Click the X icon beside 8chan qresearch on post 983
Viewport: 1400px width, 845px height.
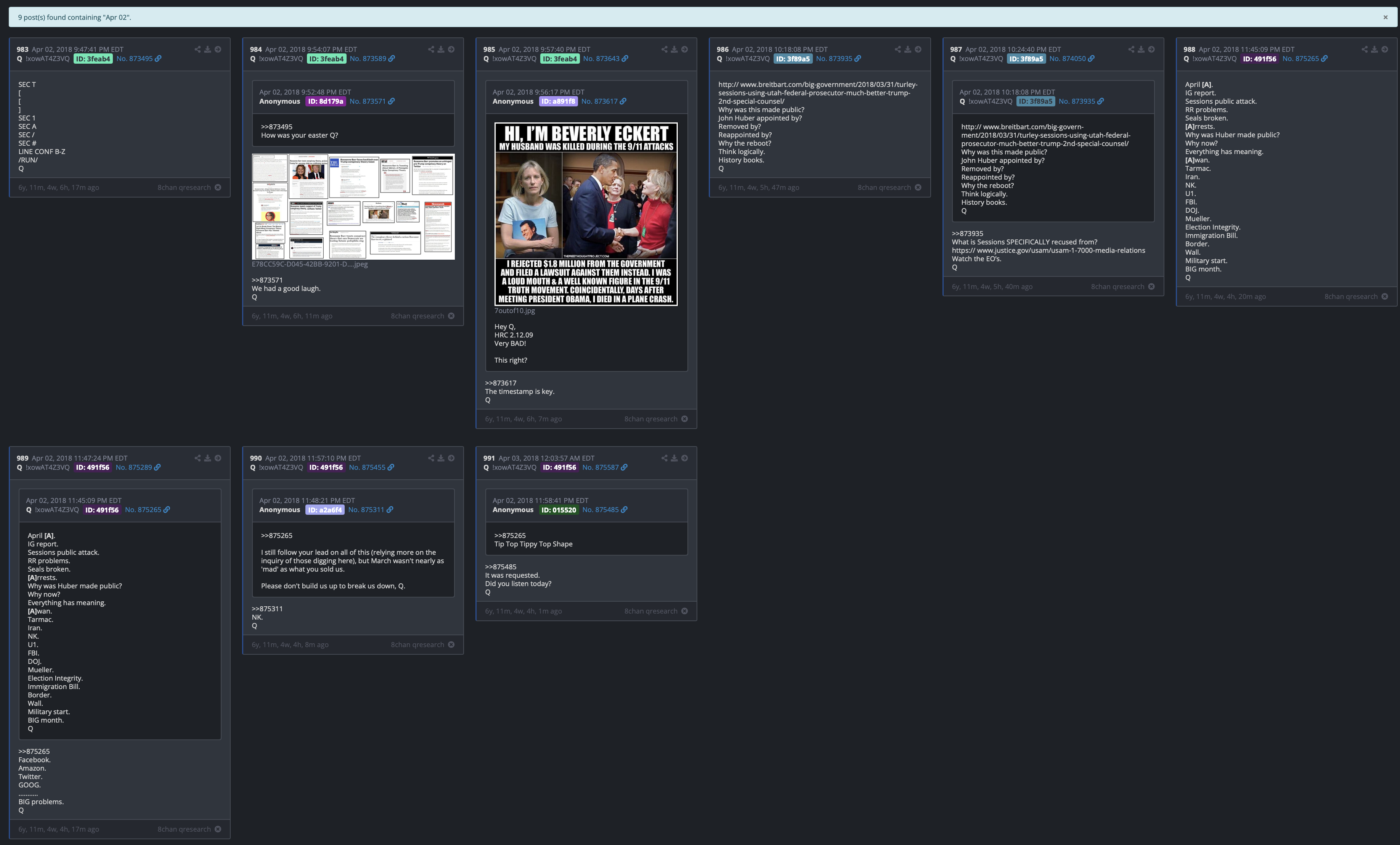[x=218, y=188]
